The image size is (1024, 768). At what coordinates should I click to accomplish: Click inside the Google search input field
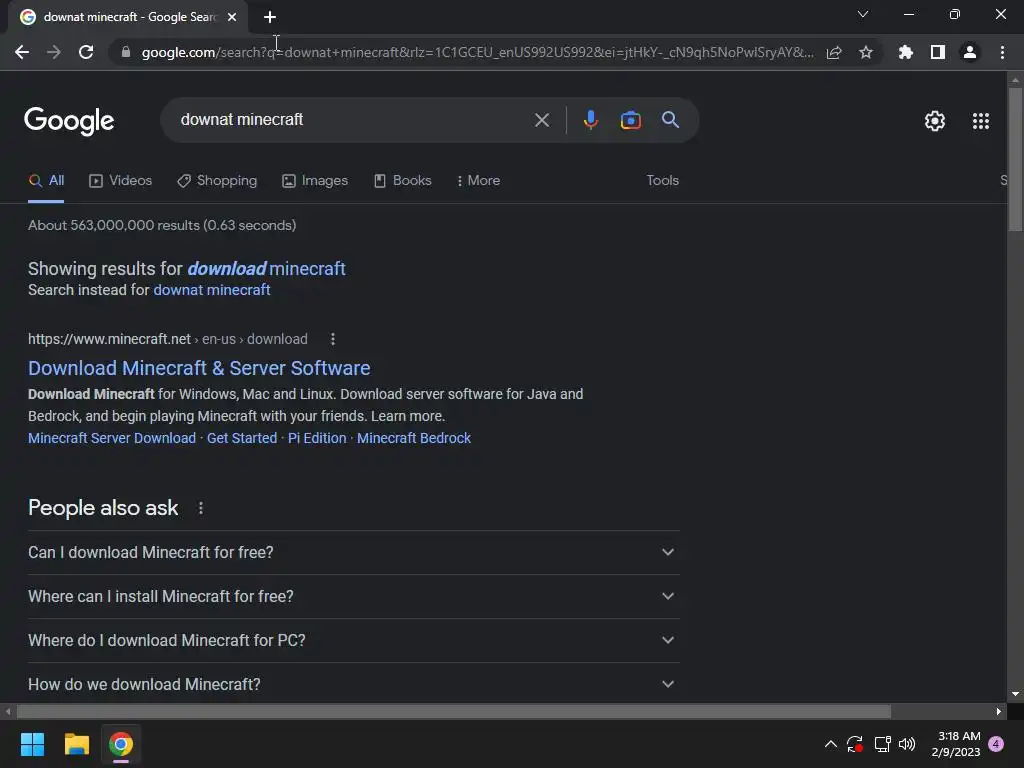pos(353,120)
